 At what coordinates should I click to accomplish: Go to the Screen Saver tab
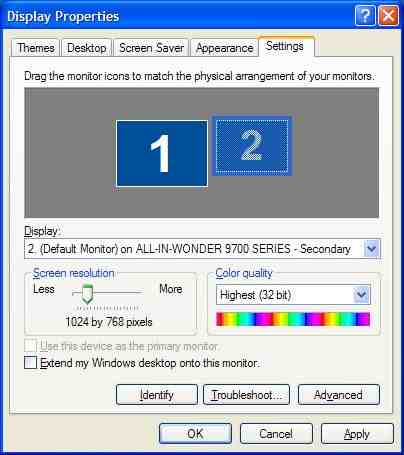(x=151, y=48)
